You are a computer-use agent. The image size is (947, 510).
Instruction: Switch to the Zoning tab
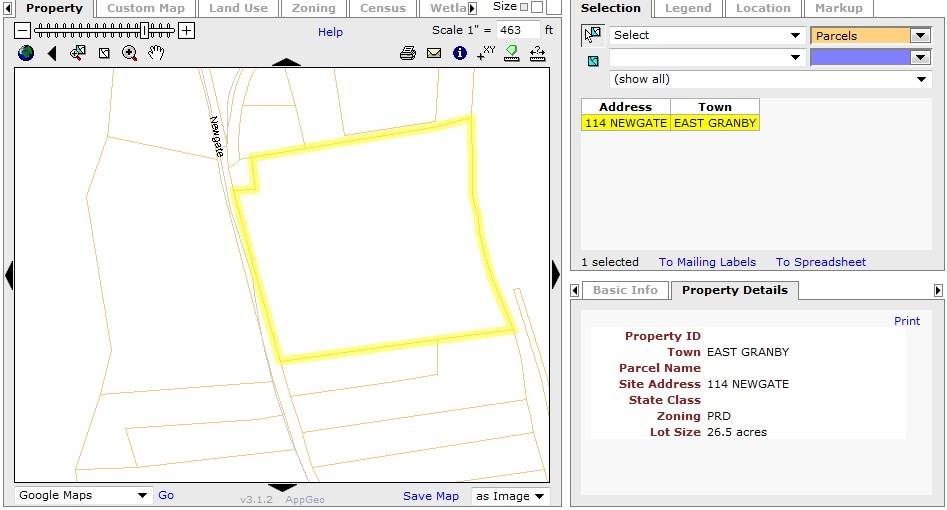pos(313,8)
